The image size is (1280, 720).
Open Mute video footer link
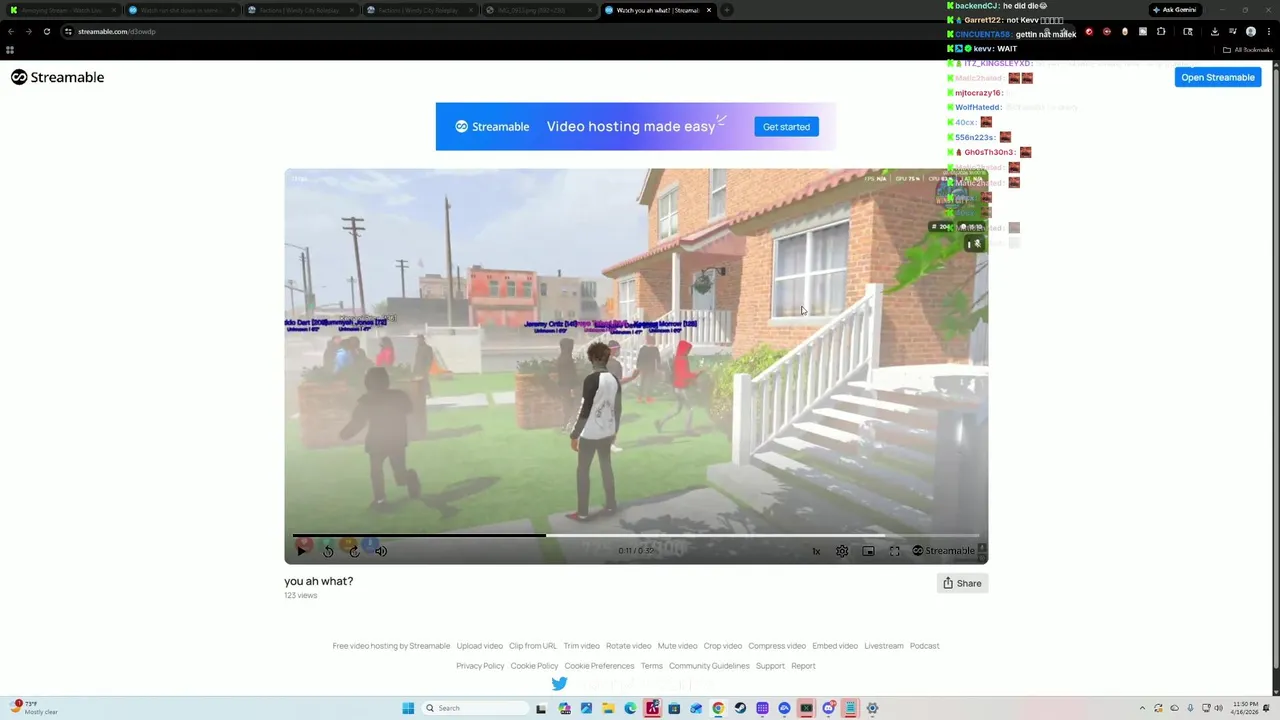click(x=677, y=646)
